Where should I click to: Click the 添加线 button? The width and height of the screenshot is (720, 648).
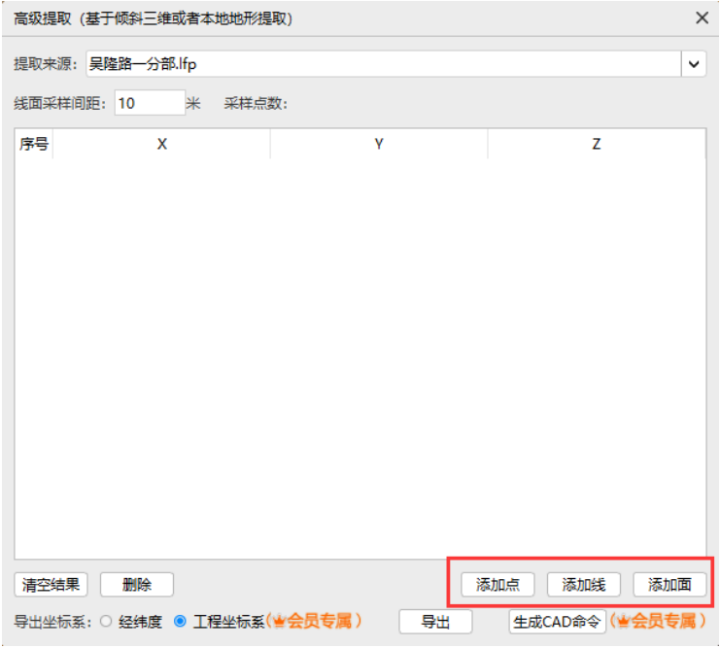(x=584, y=584)
